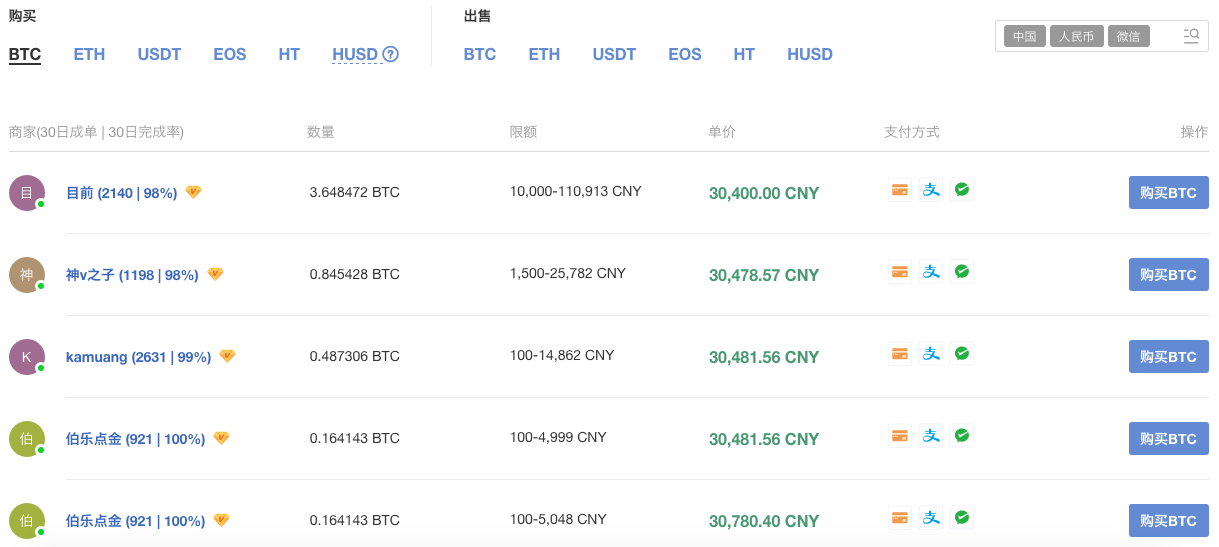Click the 神v之子 merchant avatar

pyautogui.click(x=27, y=275)
